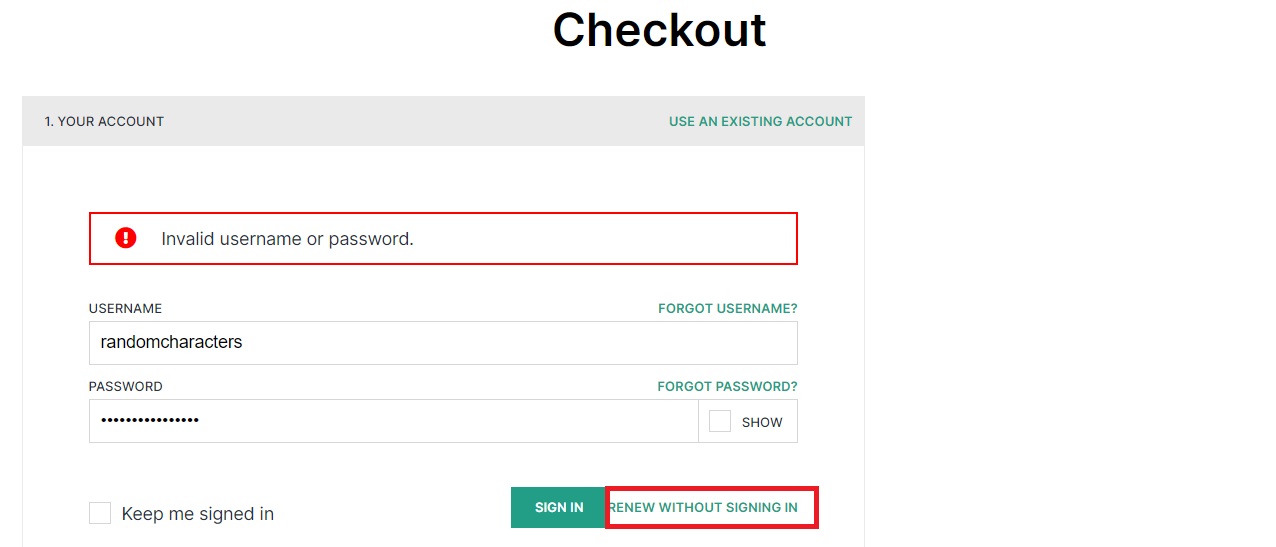This screenshot has width=1276, height=547.
Task: Click the masked password dots
Action: [150, 421]
